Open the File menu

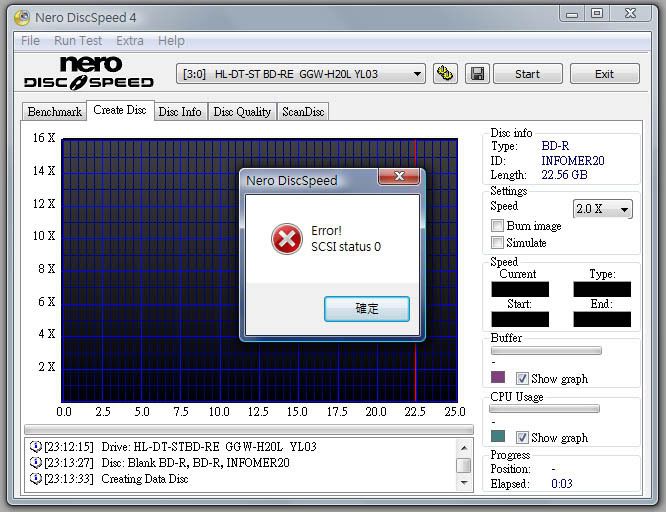coord(30,41)
